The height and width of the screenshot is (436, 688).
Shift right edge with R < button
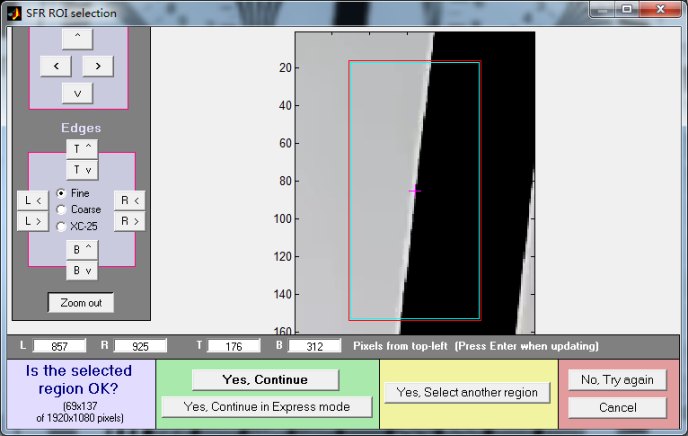[x=129, y=200]
